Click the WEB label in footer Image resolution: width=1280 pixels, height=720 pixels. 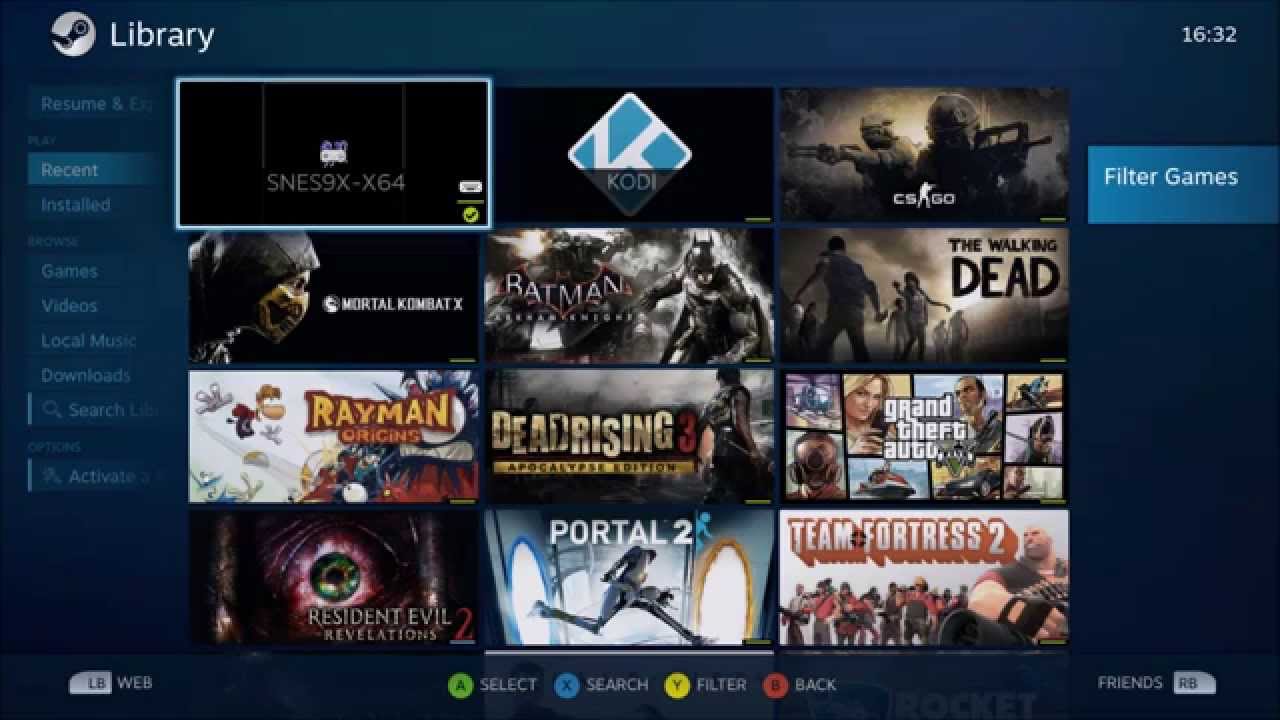[x=135, y=683]
